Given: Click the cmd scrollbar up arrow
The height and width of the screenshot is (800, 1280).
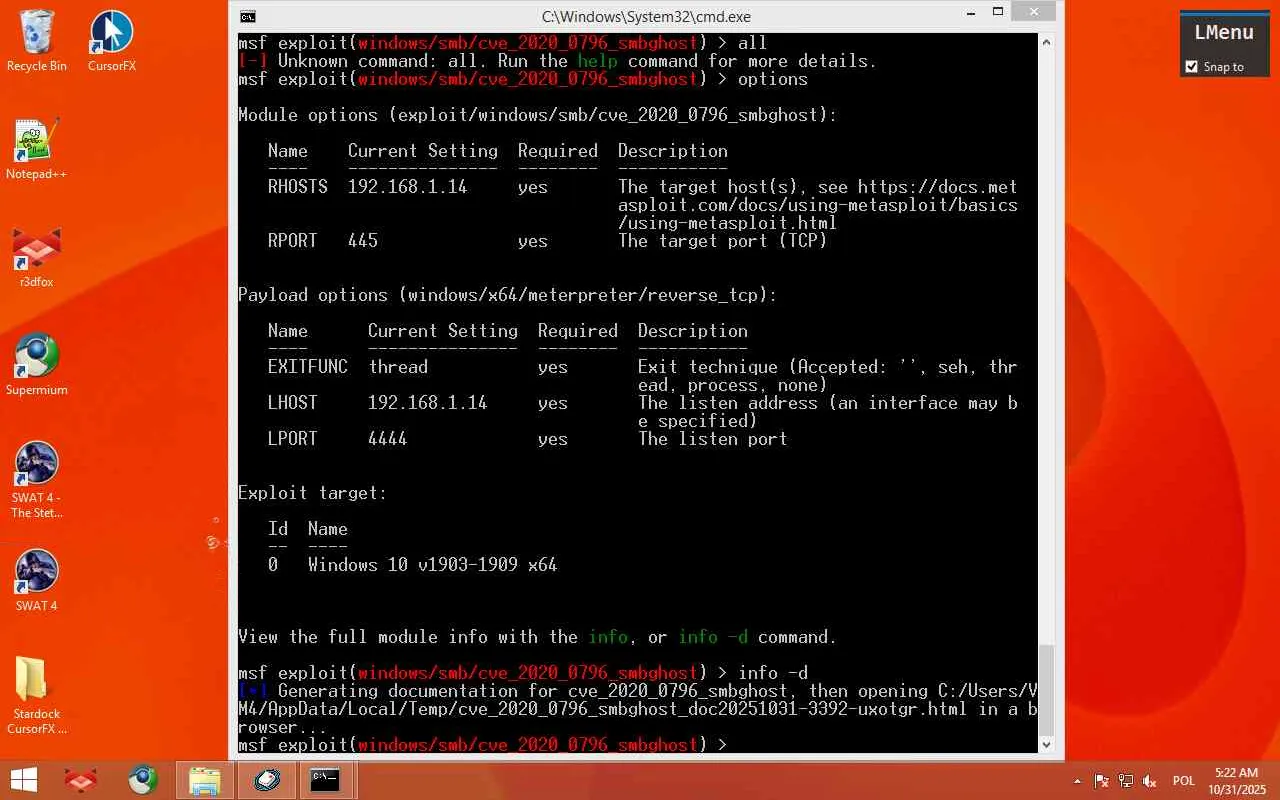Looking at the screenshot, I should tap(1047, 42).
